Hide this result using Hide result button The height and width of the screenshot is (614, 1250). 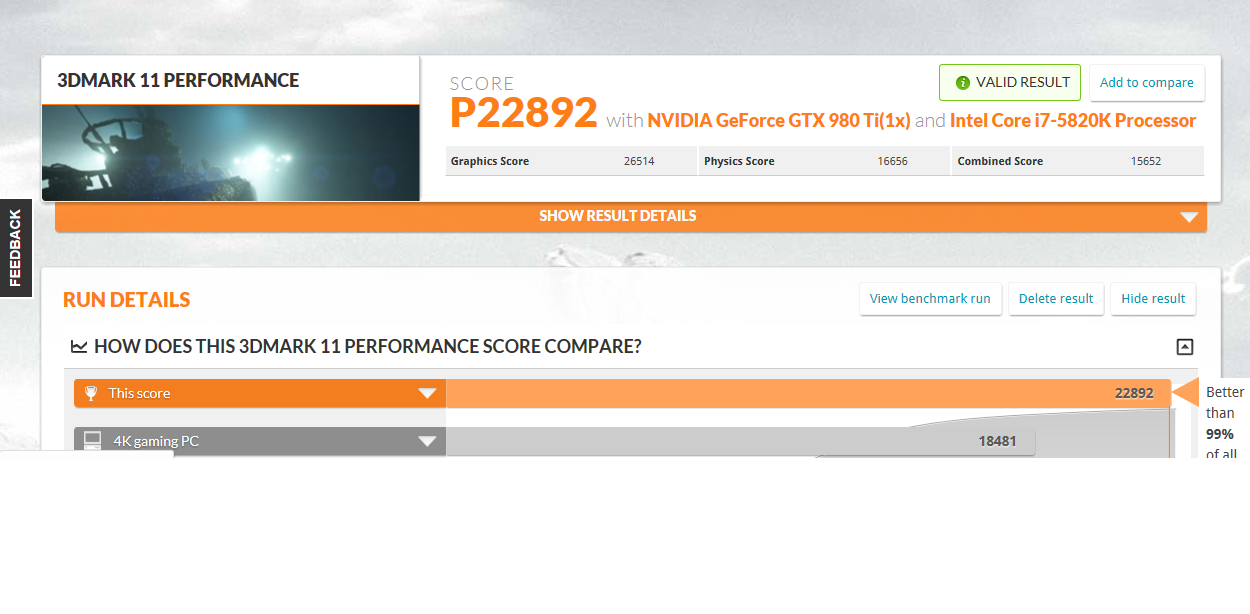tap(1153, 298)
